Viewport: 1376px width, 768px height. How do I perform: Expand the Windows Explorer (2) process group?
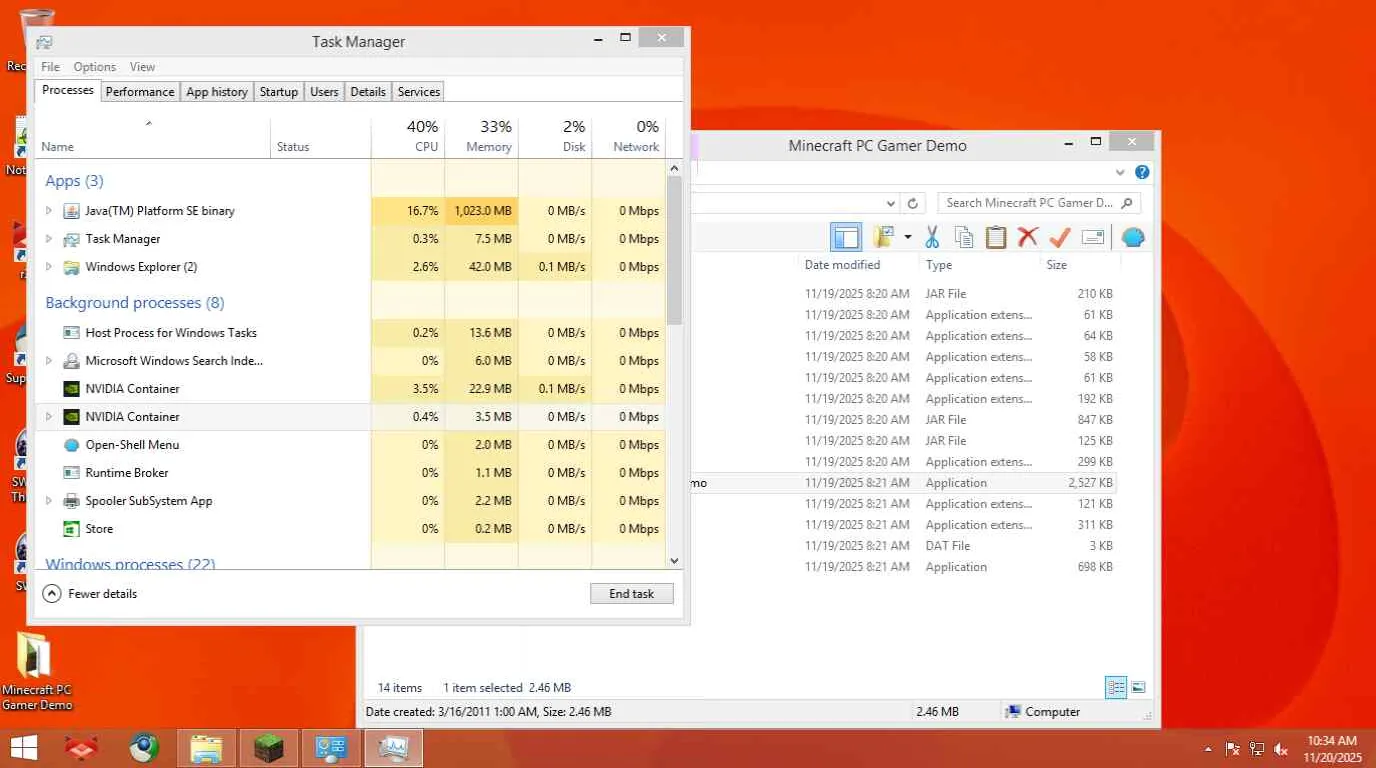[49, 267]
